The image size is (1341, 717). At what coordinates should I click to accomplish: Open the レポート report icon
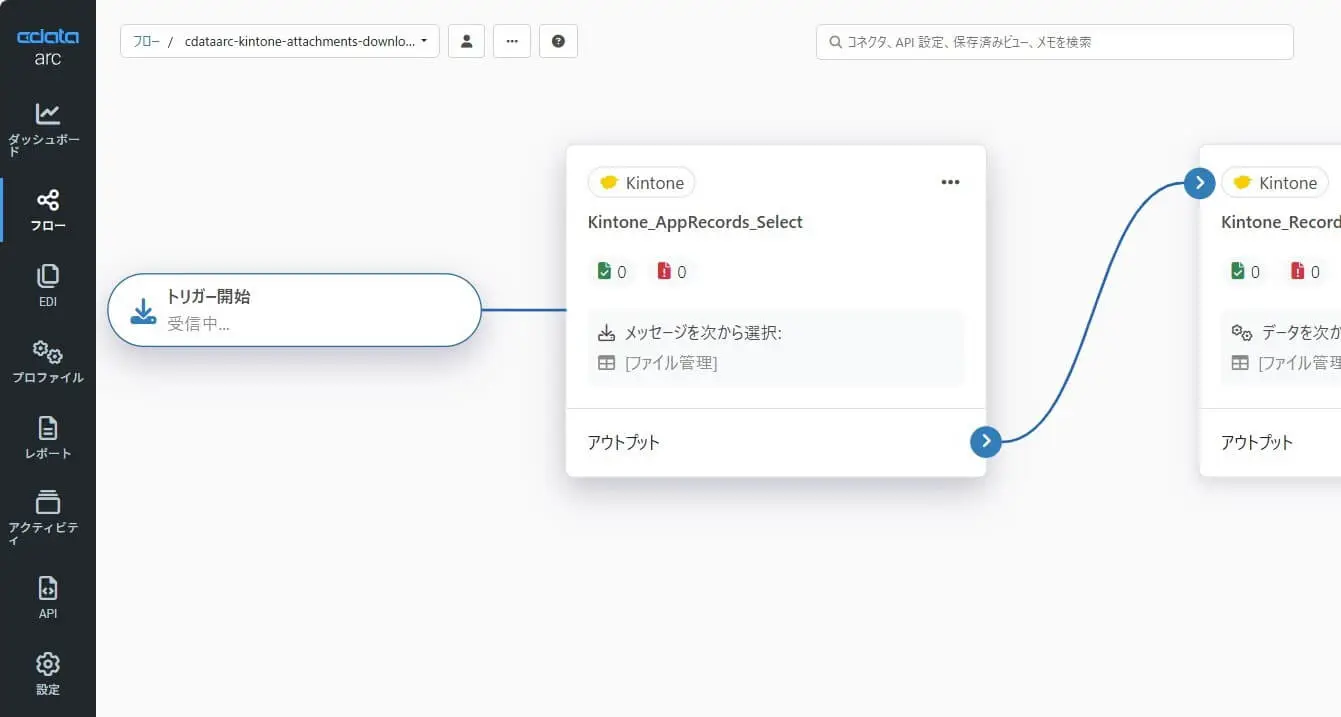(47, 428)
